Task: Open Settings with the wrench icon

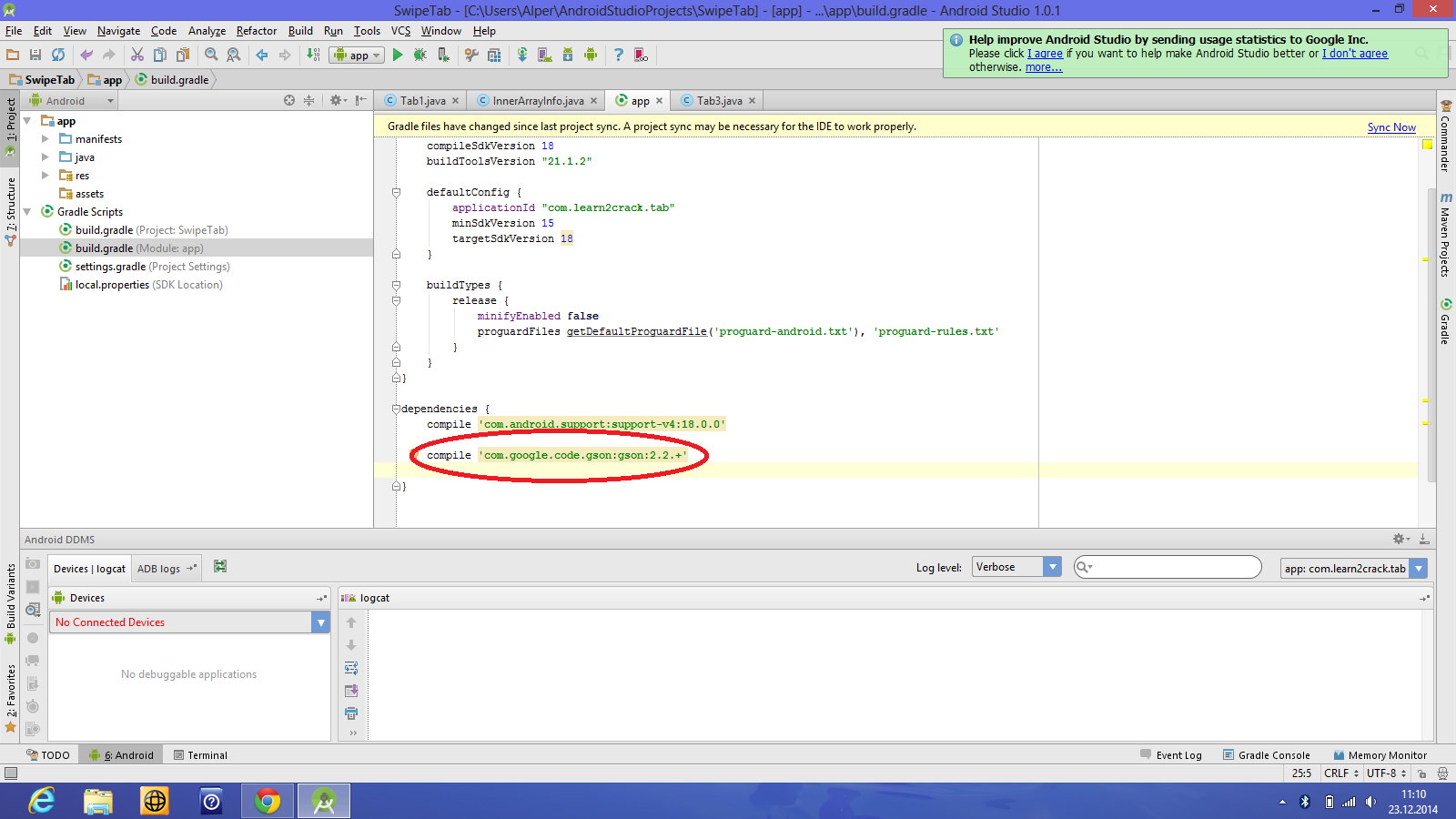Action: coord(471,55)
